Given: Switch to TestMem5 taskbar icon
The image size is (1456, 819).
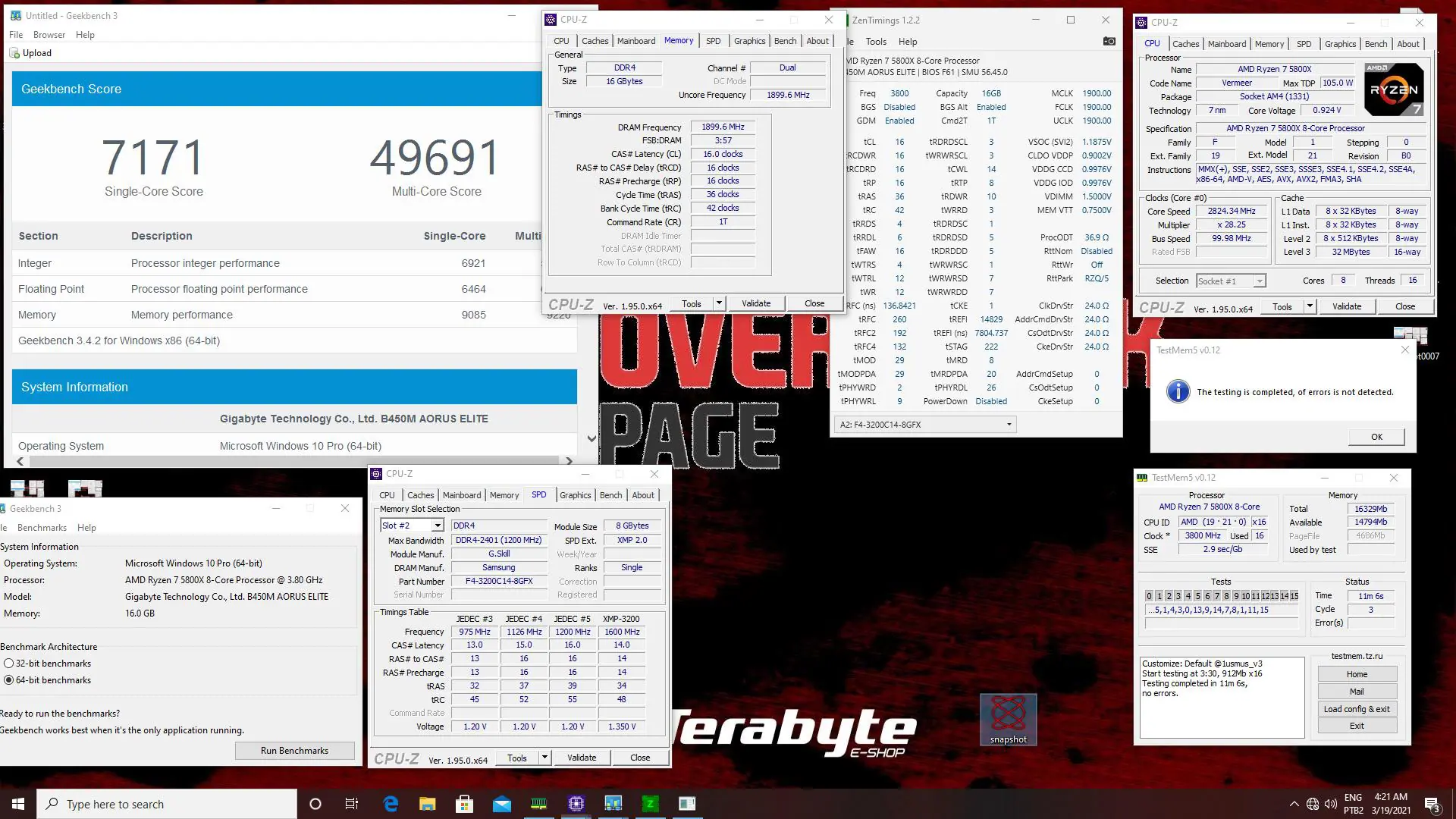Looking at the screenshot, I should coord(539,804).
